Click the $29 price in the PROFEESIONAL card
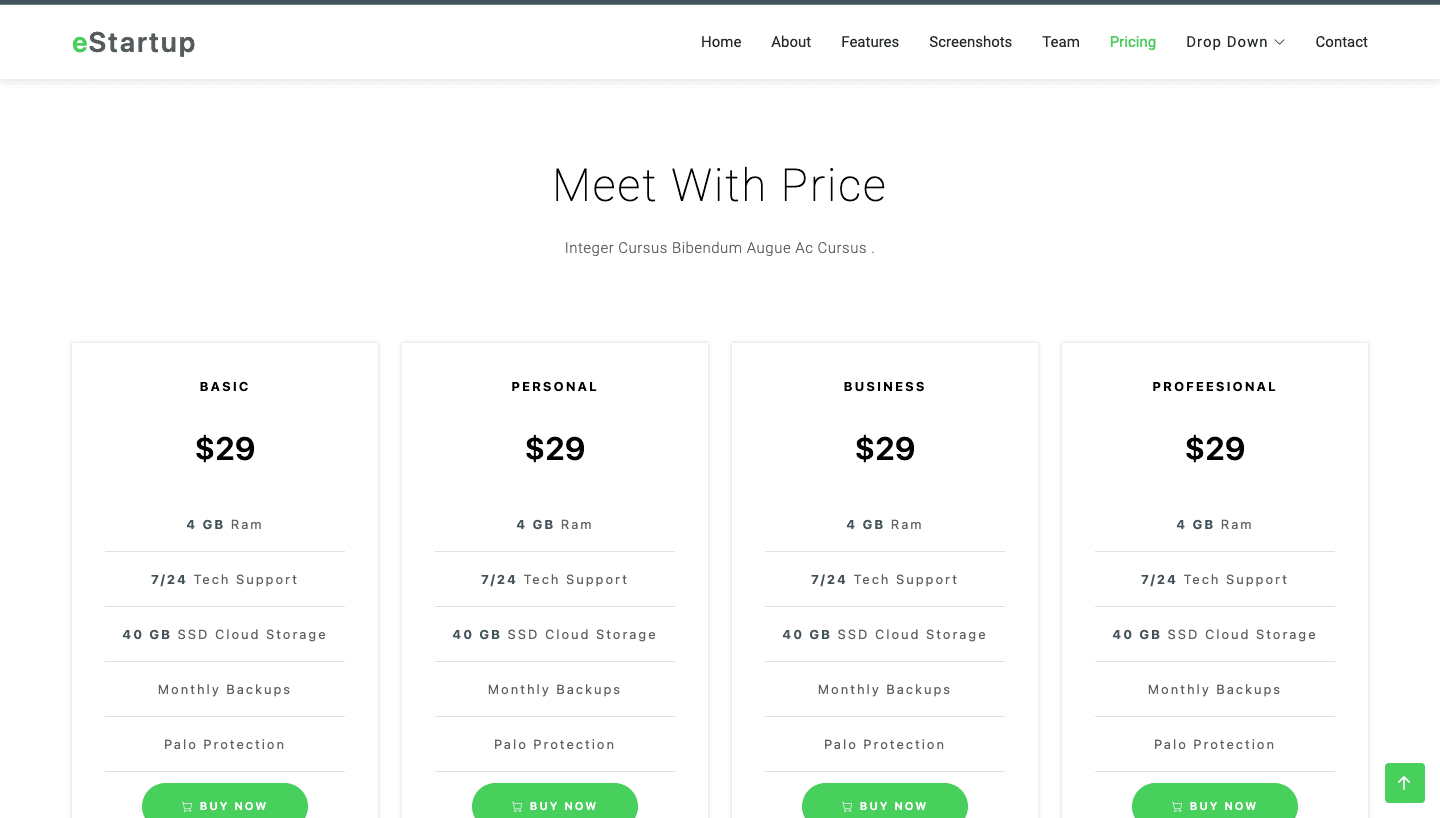 [1215, 448]
